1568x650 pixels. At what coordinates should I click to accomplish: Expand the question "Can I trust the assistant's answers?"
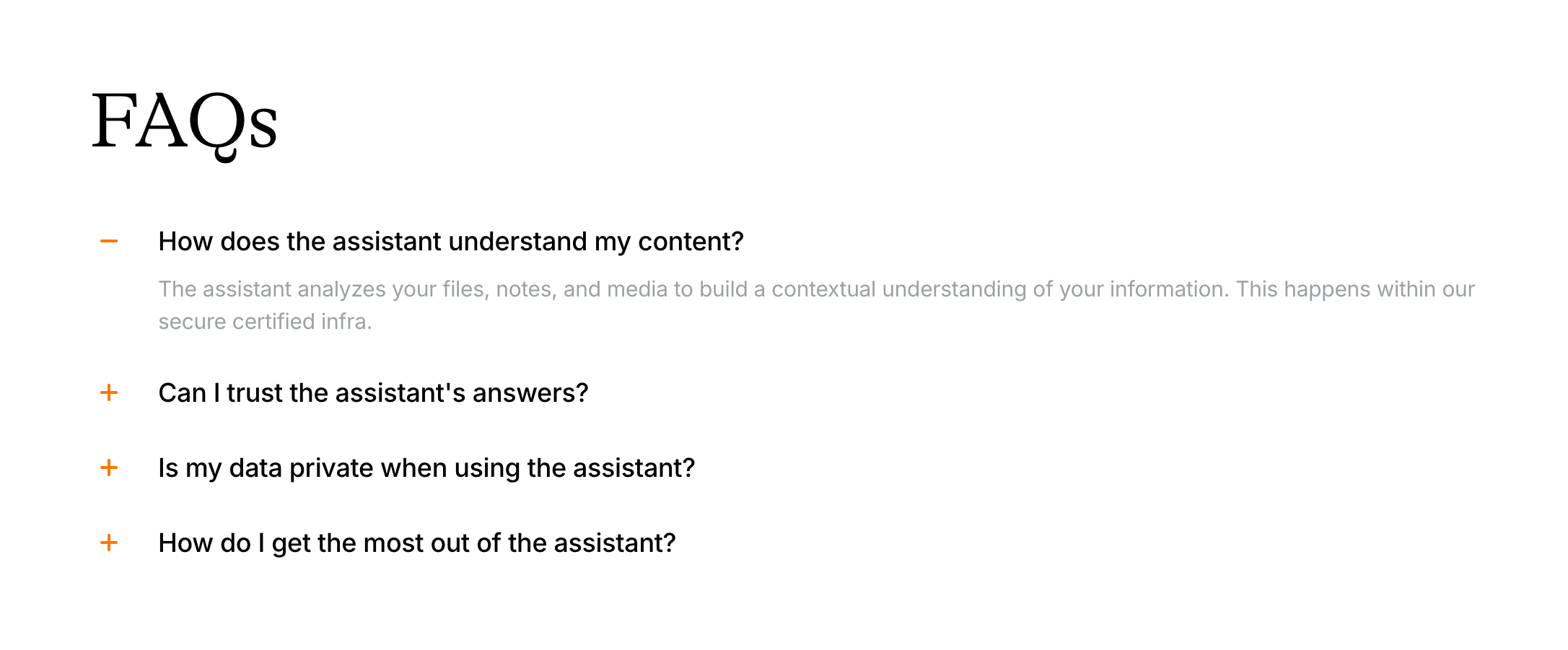tap(373, 393)
